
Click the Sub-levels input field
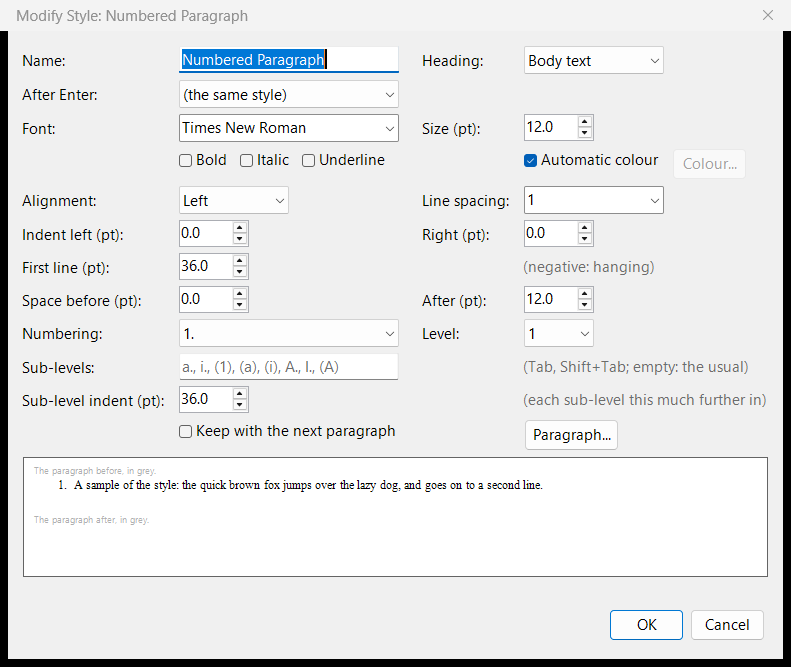(289, 367)
